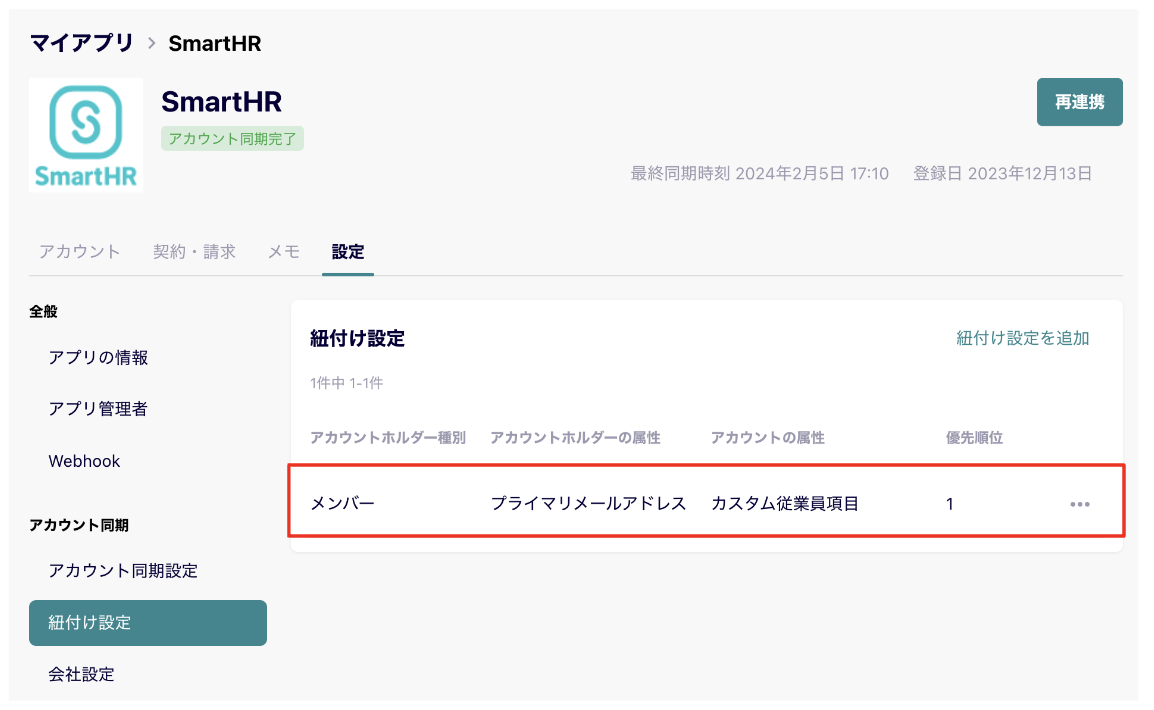Click the 1件中 1-1件 count text
This screenshot has height=710, width=1154.
point(347,383)
